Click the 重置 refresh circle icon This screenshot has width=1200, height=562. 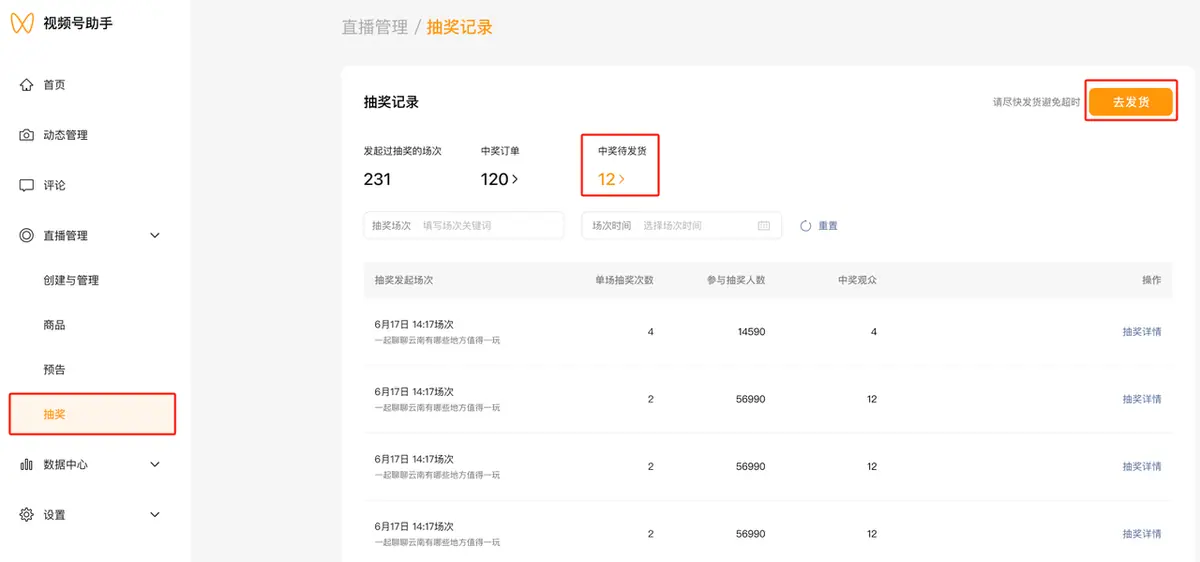806,226
